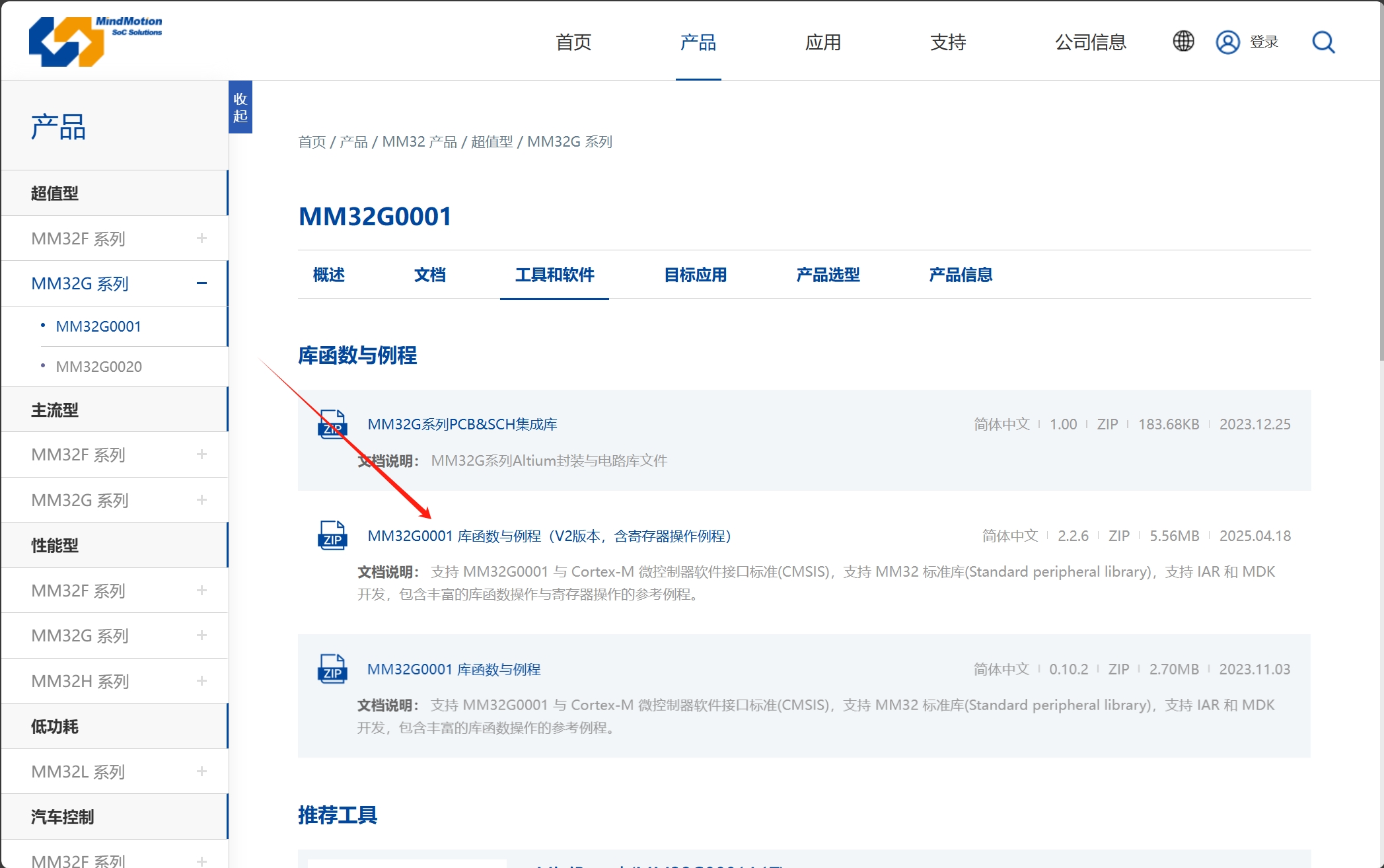
Task: Expand MM32H 系列 under 性能型
Action: coord(201,681)
